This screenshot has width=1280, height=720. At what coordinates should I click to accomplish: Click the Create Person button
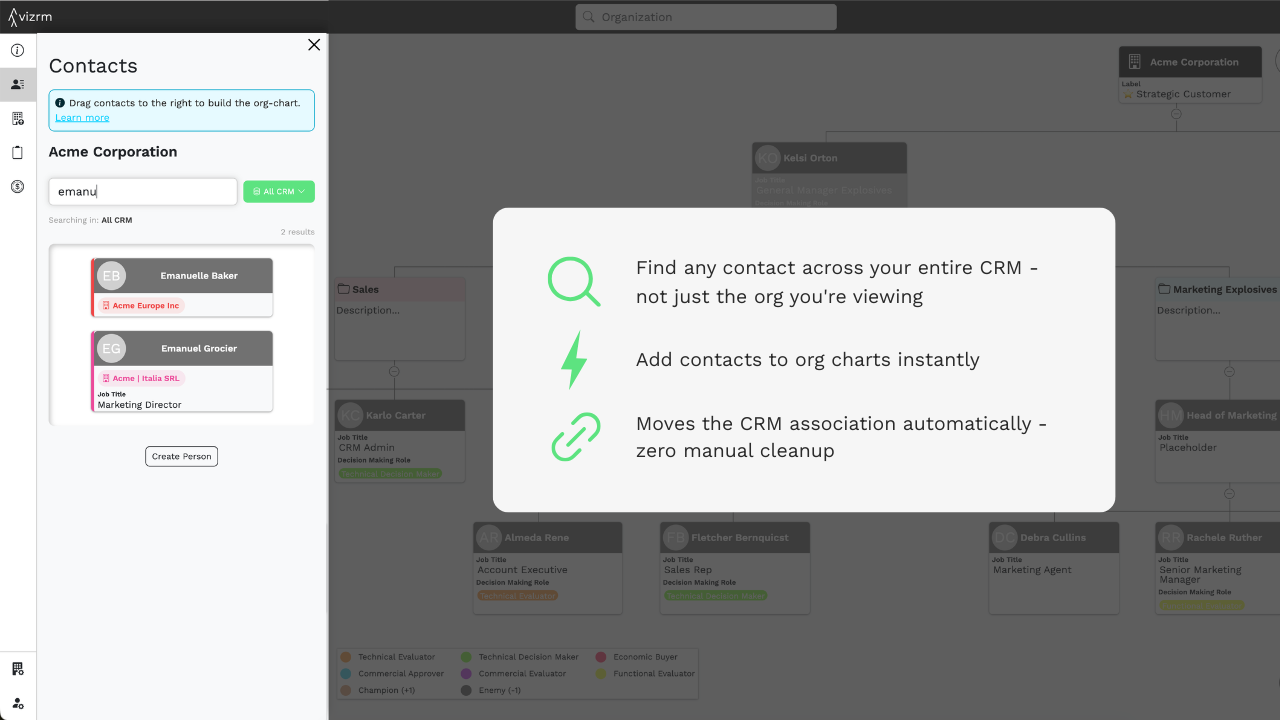tap(181, 456)
